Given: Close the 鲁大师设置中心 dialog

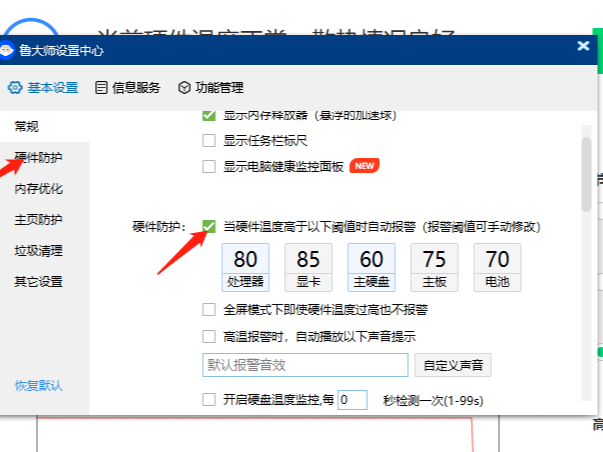Looking at the screenshot, I should point(583,46).
